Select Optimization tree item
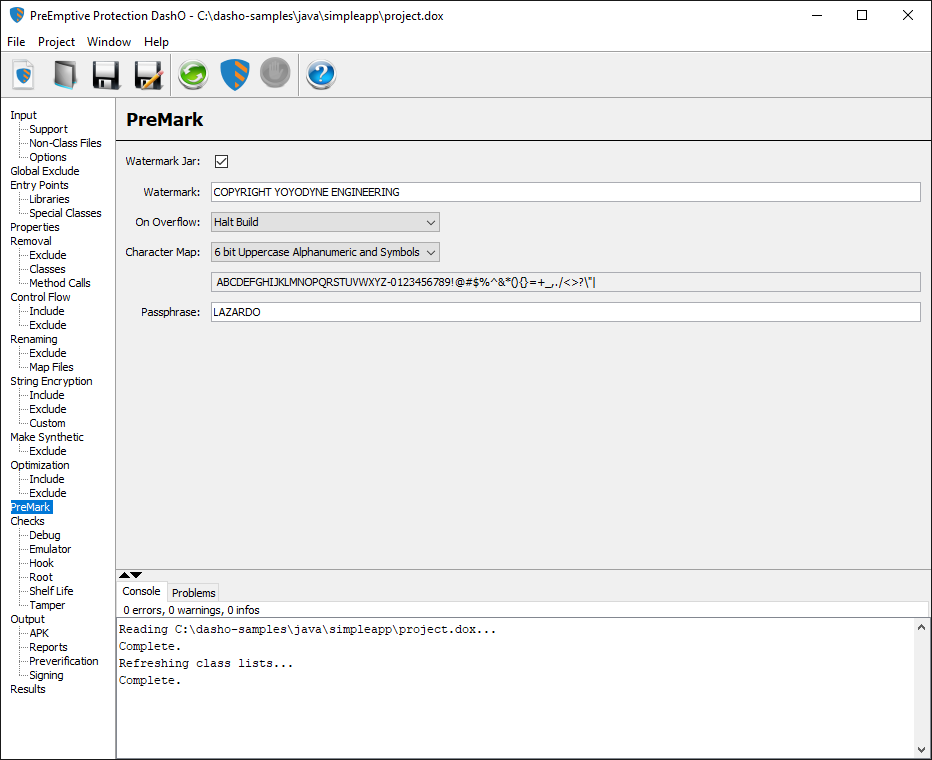 point(40,465)
